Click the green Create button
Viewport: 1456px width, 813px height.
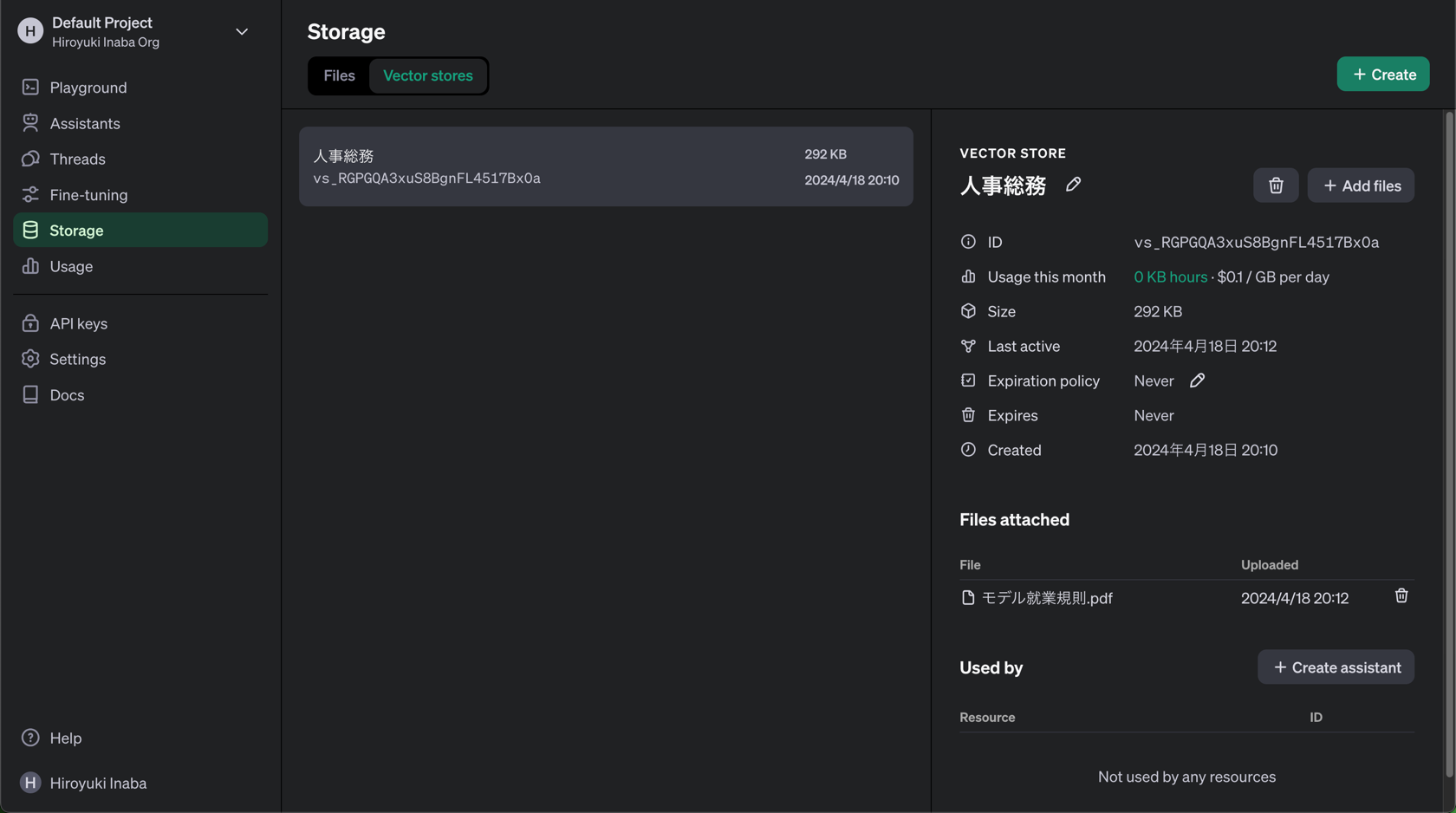point(1383,75)
